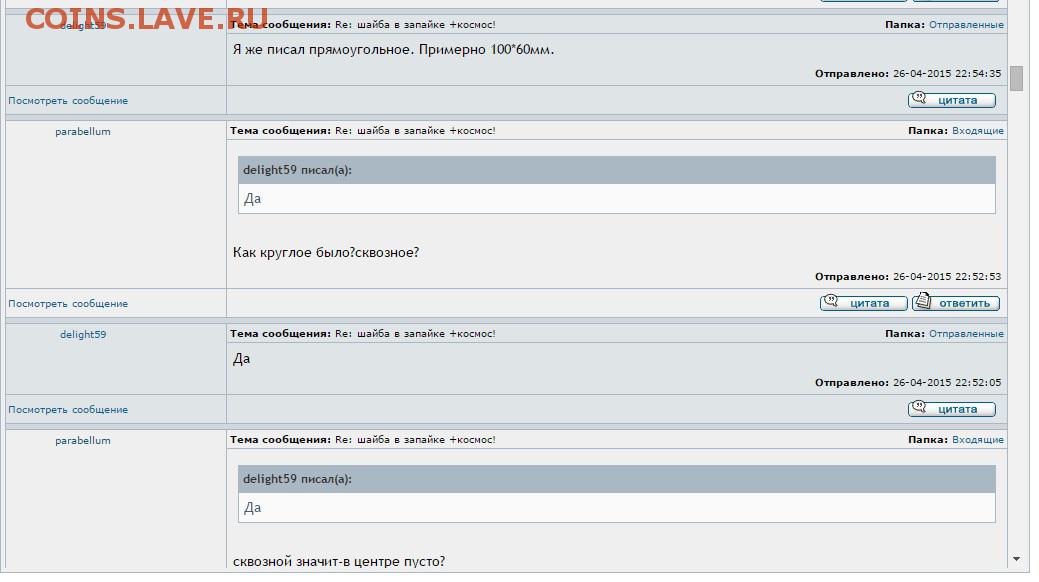Click the notepad icon on the reply button
The image size is (1039, 582).
tap(923, 301)
